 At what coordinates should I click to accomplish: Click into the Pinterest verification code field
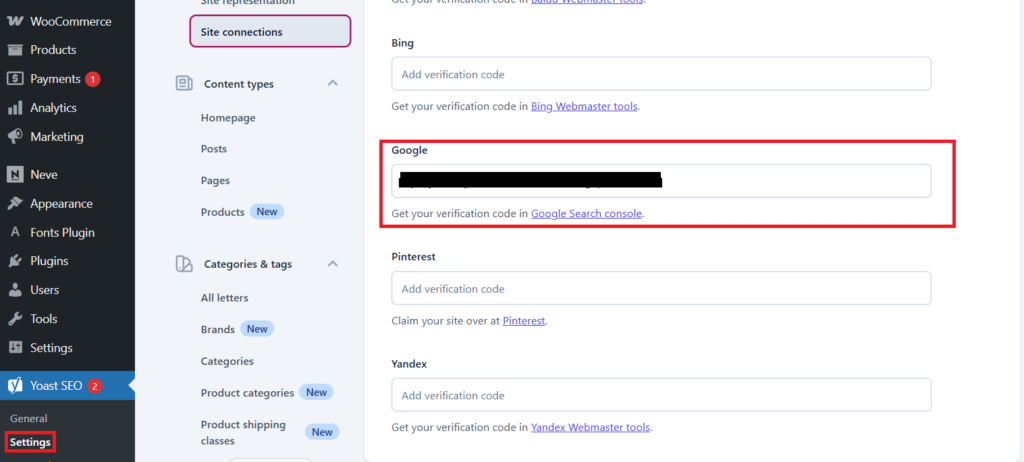661,289
